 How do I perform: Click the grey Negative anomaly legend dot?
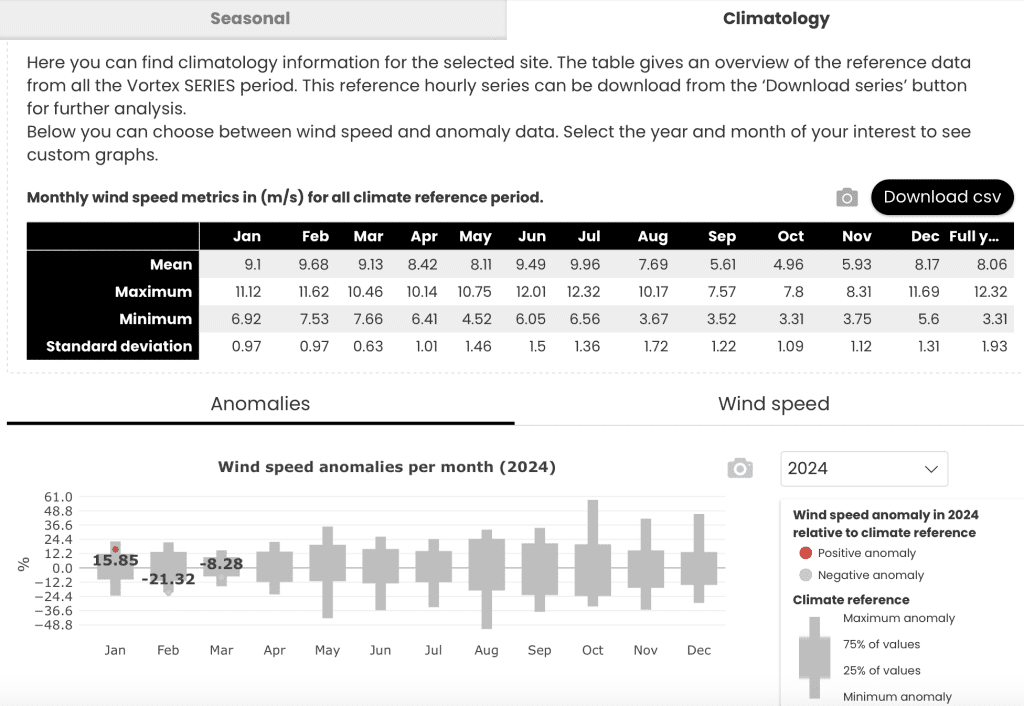click(x=805, y=575)
